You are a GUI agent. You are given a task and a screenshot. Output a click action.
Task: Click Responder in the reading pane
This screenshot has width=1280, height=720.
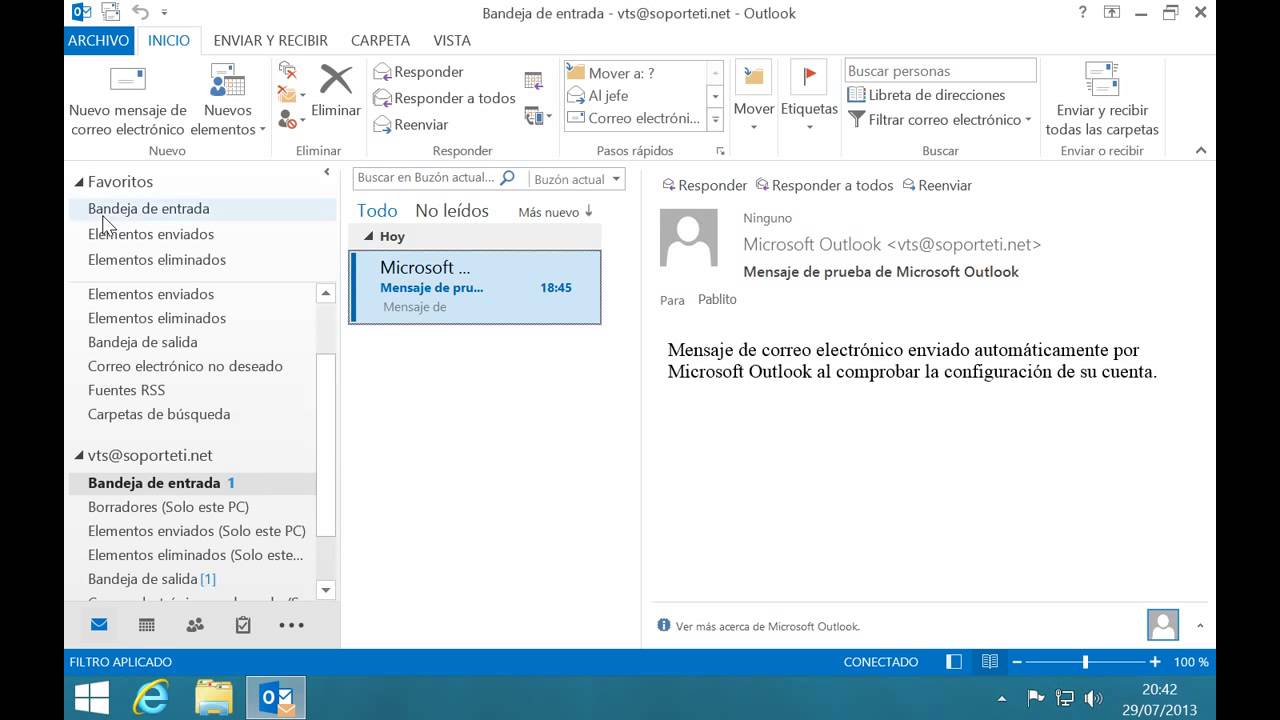point(703,185)
